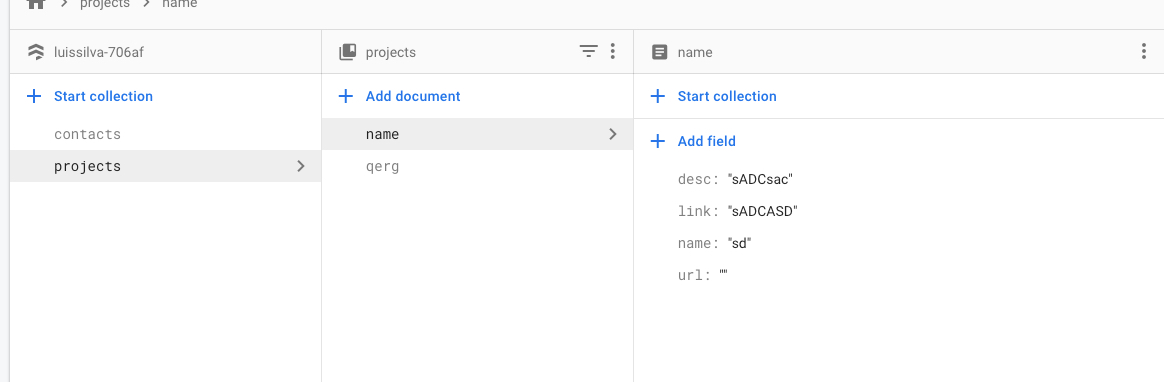Click the Firestore database icon beside luissilva-706af
The image size is (1164, 382).
pyautogui.click(x=35, y=52)
